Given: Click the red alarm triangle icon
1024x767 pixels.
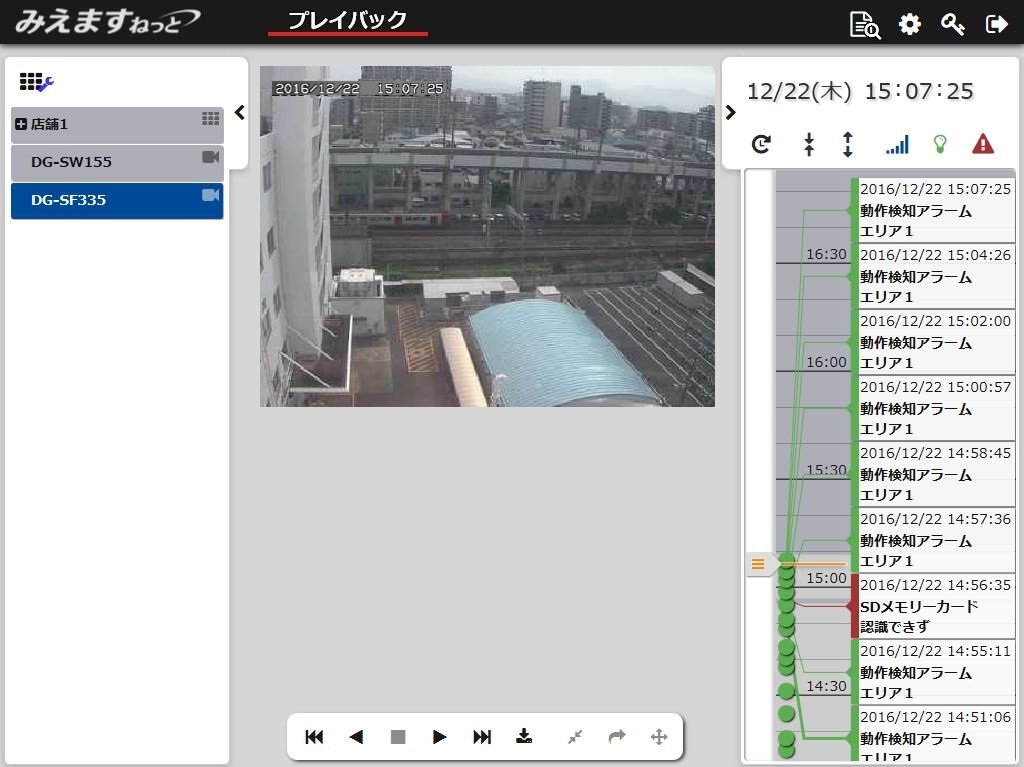Looking at the screenshot, I should [x=983, y=145].
